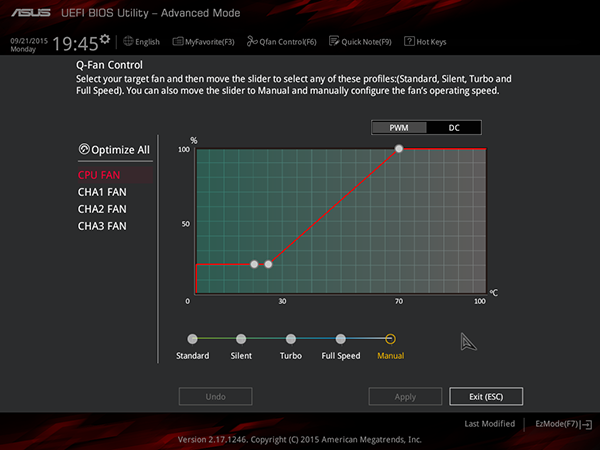Select CHA1 FAN

point(102,192)
